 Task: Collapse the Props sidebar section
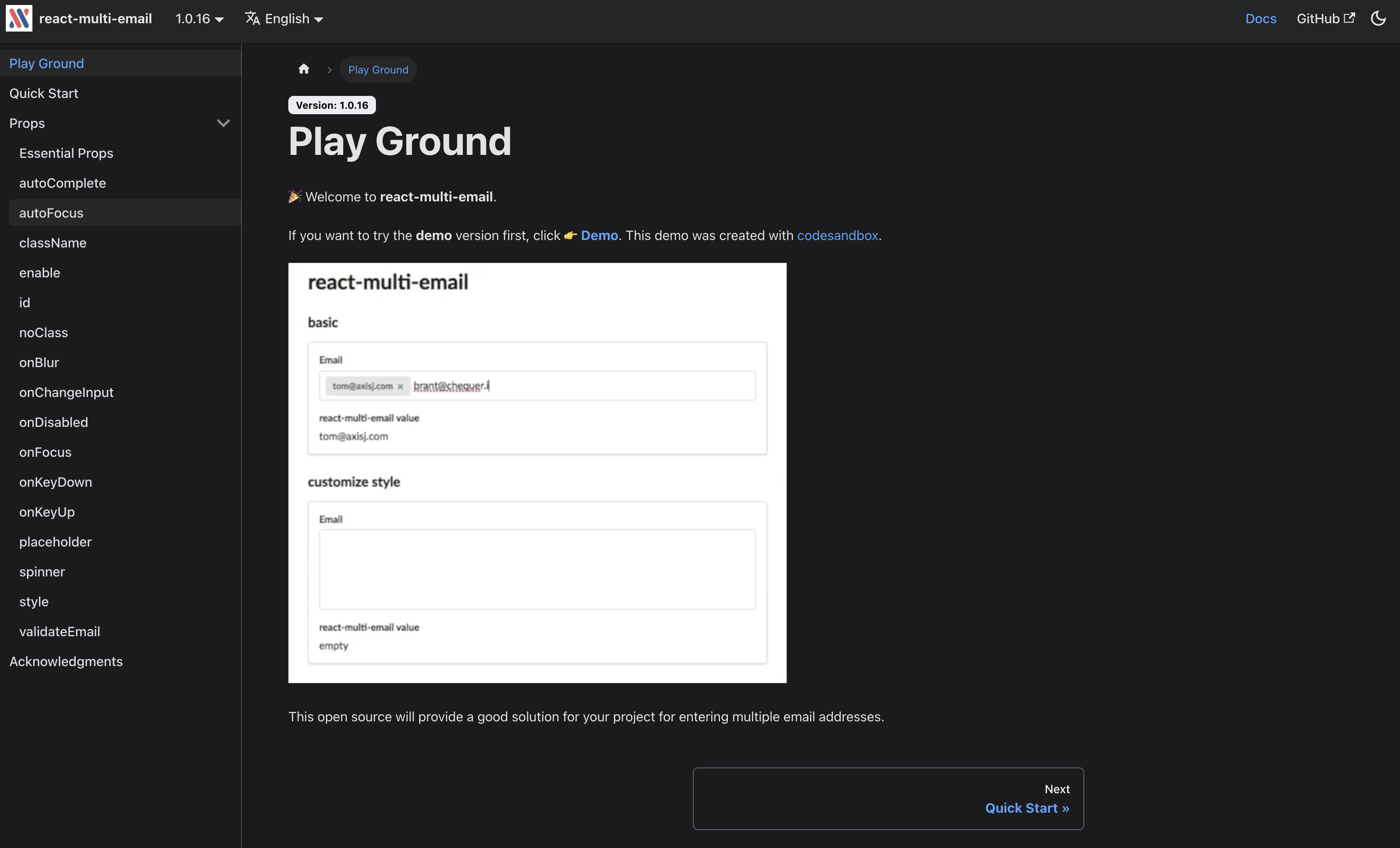coord(224,123)
